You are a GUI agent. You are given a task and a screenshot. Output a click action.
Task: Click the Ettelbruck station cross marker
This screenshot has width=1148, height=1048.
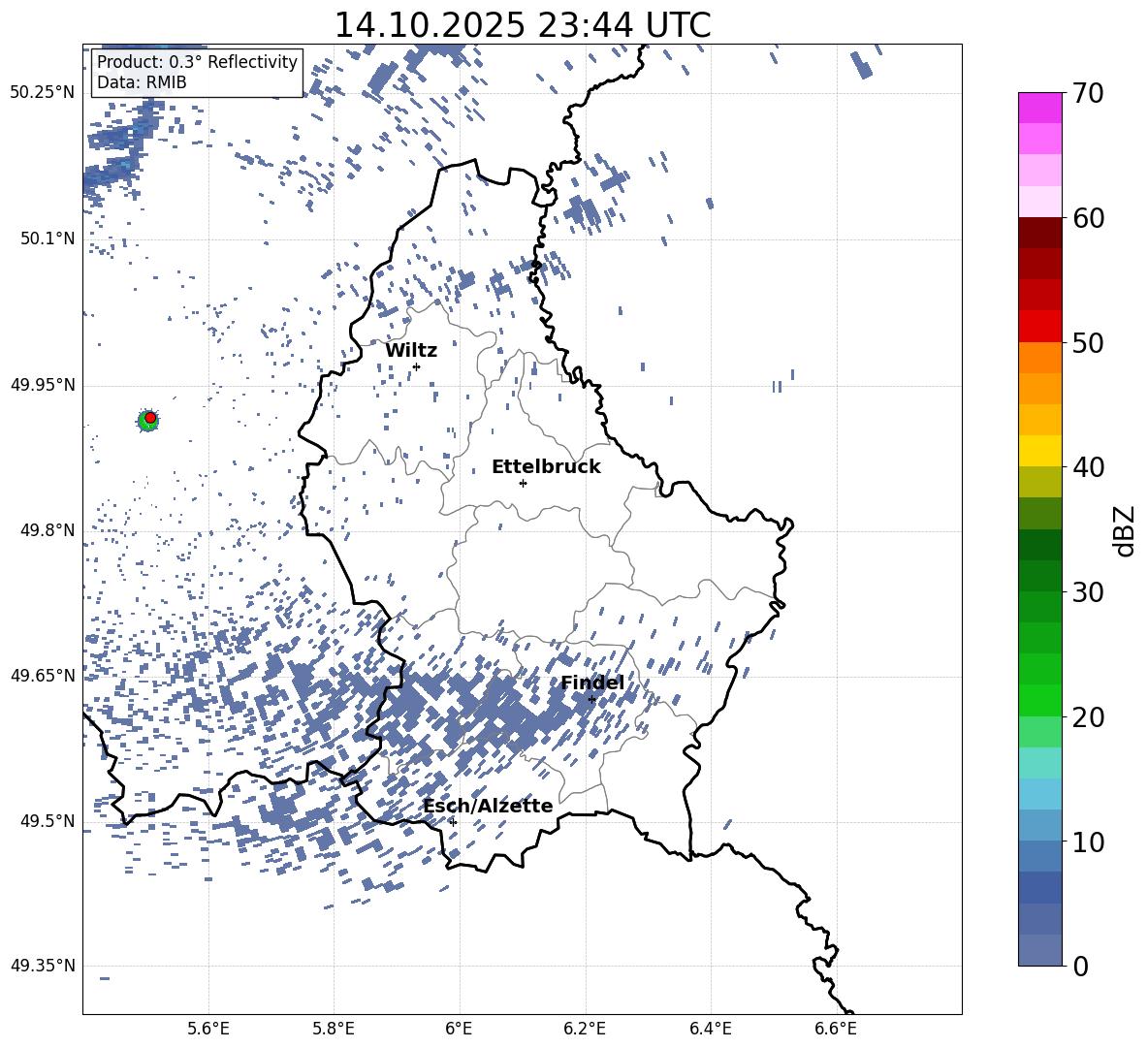coord(523,483)
